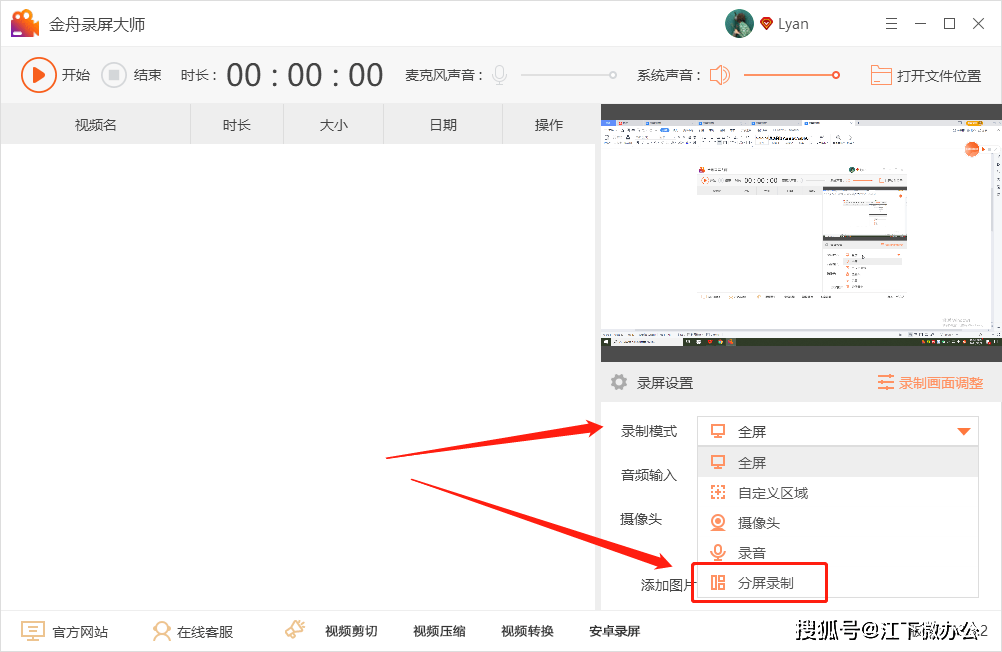Toggle the system sound speaker icon
This screenshot has height=652, width=1002.
click(720, 75)
